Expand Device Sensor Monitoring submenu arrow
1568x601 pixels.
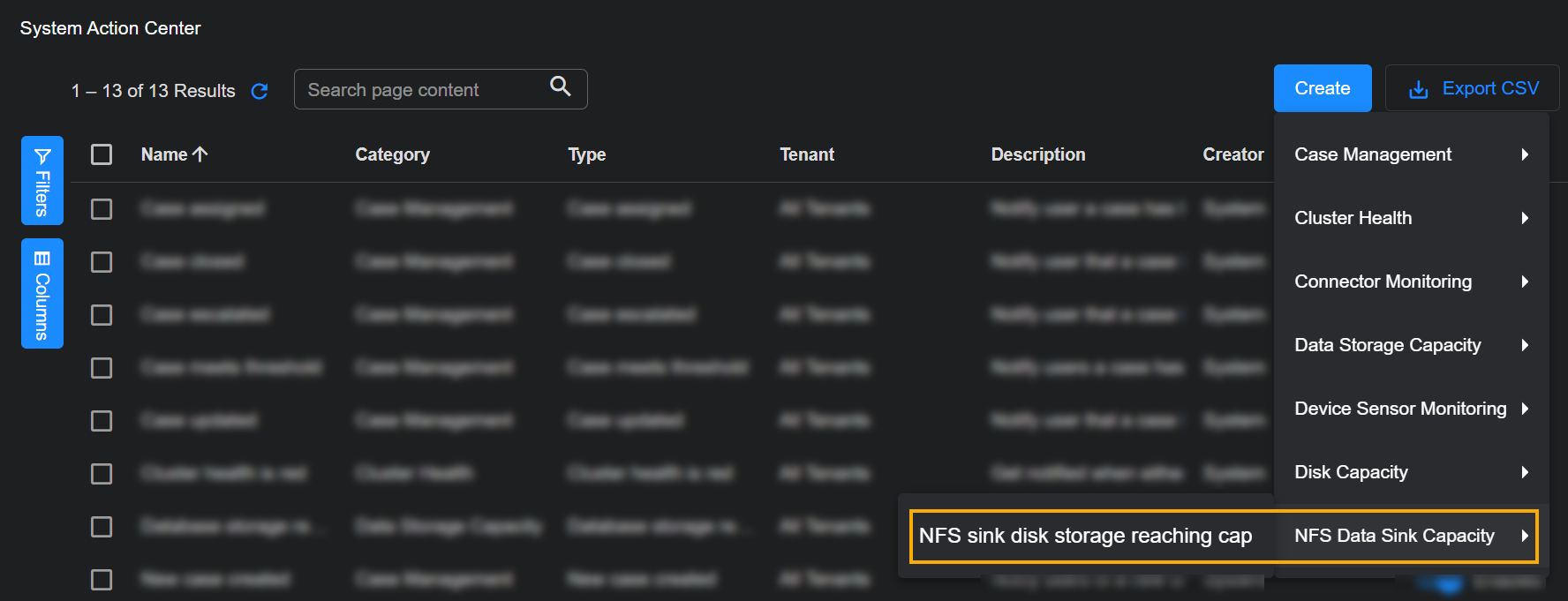tap(1525, 409)
